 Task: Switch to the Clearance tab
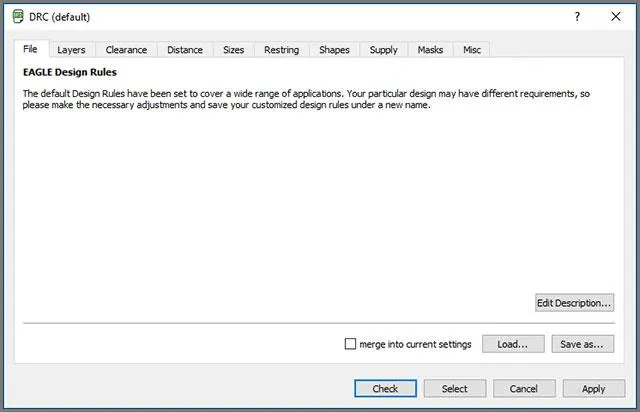[126, 50]
